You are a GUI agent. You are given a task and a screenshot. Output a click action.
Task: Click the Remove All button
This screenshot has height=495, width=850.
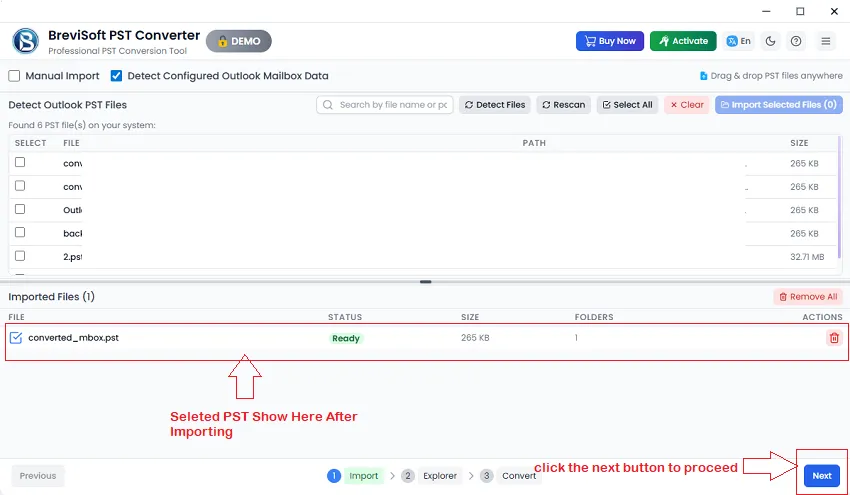tap(808, 297)
